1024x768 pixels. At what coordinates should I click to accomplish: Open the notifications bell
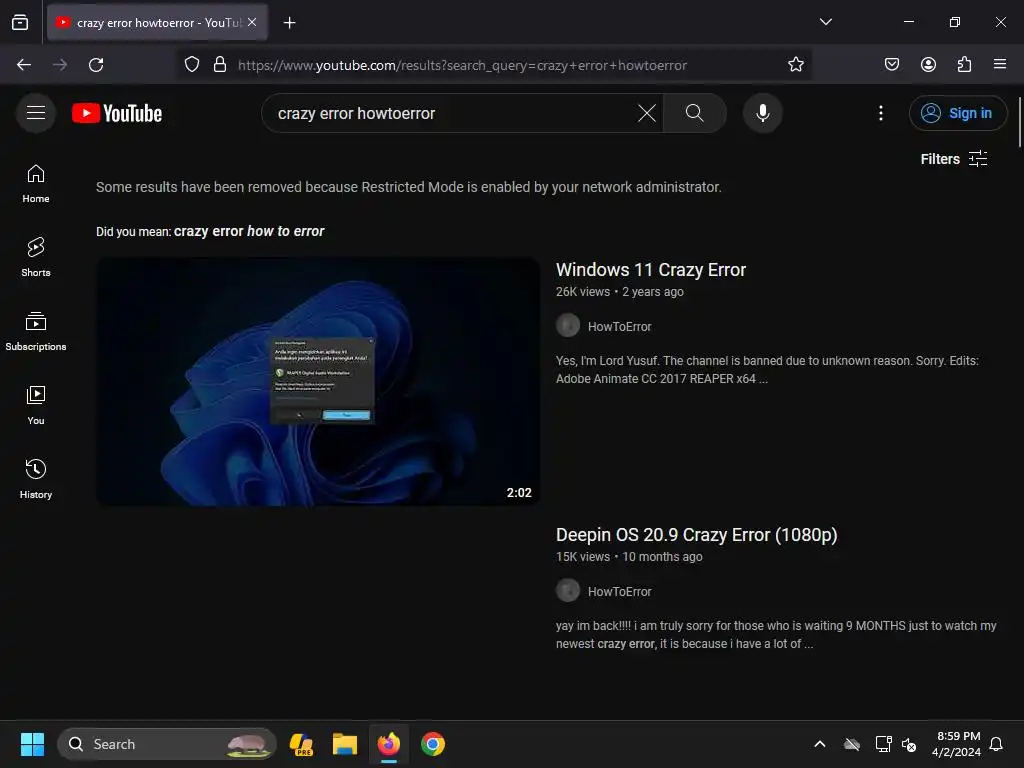996,744
